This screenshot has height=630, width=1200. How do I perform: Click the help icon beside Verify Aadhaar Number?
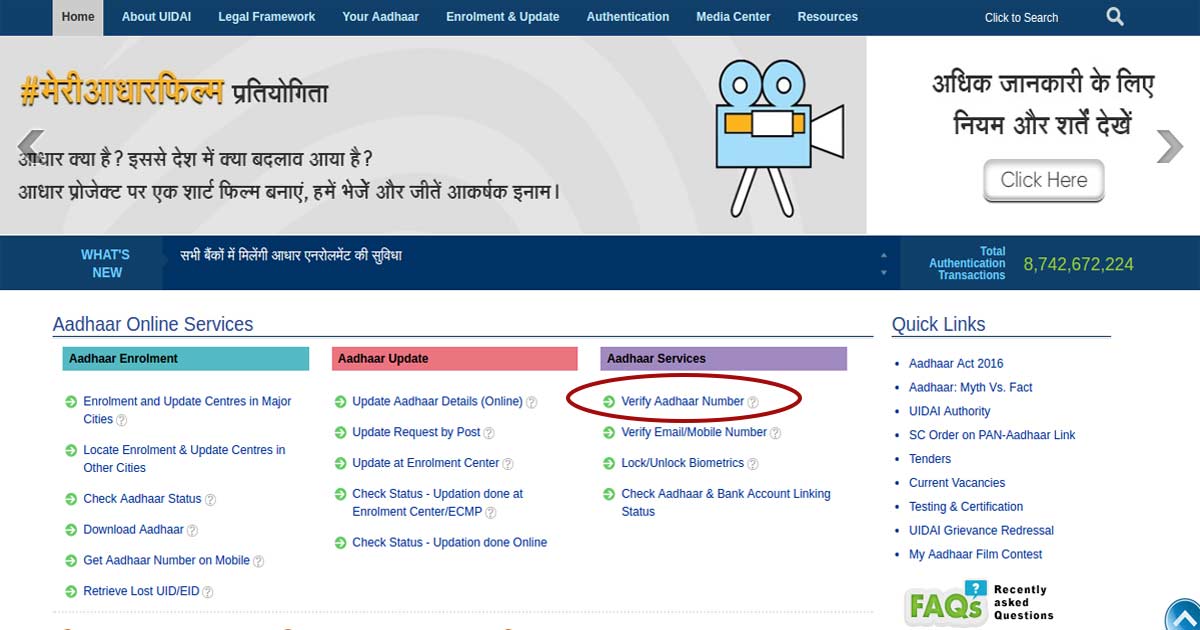[x=753, y=402]
